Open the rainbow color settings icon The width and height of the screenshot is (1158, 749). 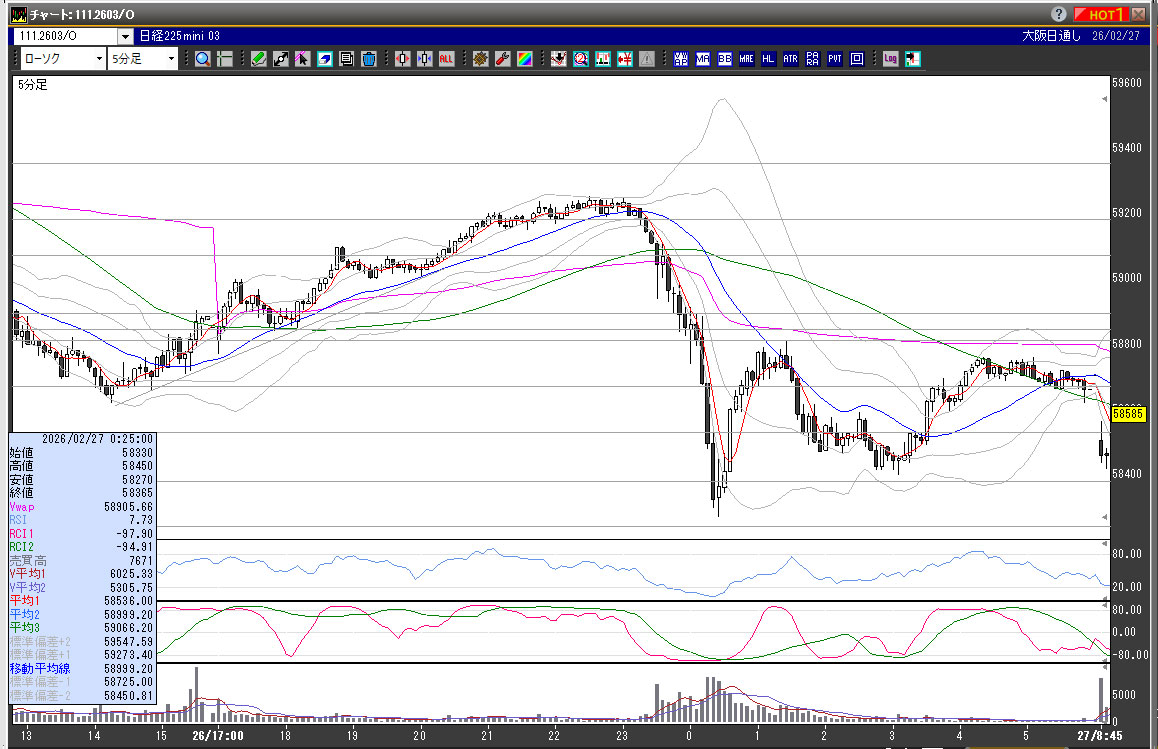pos(525,59)
